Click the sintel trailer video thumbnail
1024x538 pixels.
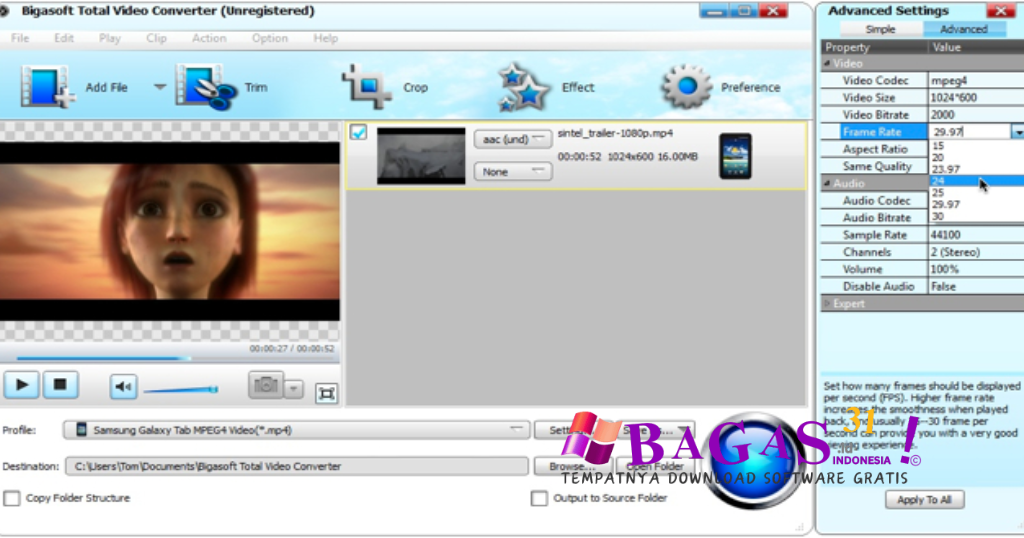pos(421,156)
